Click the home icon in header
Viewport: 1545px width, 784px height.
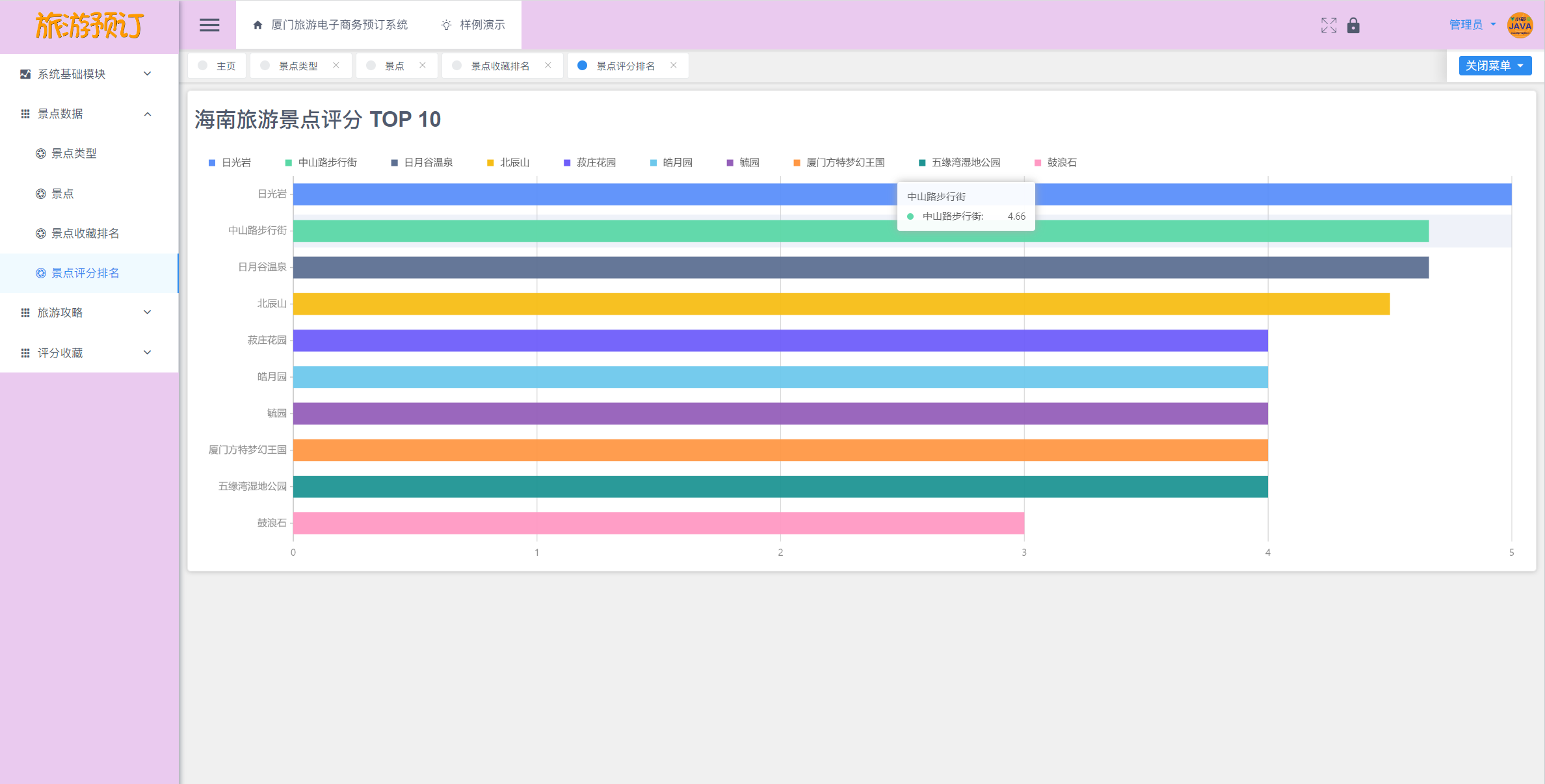(257, 25)
